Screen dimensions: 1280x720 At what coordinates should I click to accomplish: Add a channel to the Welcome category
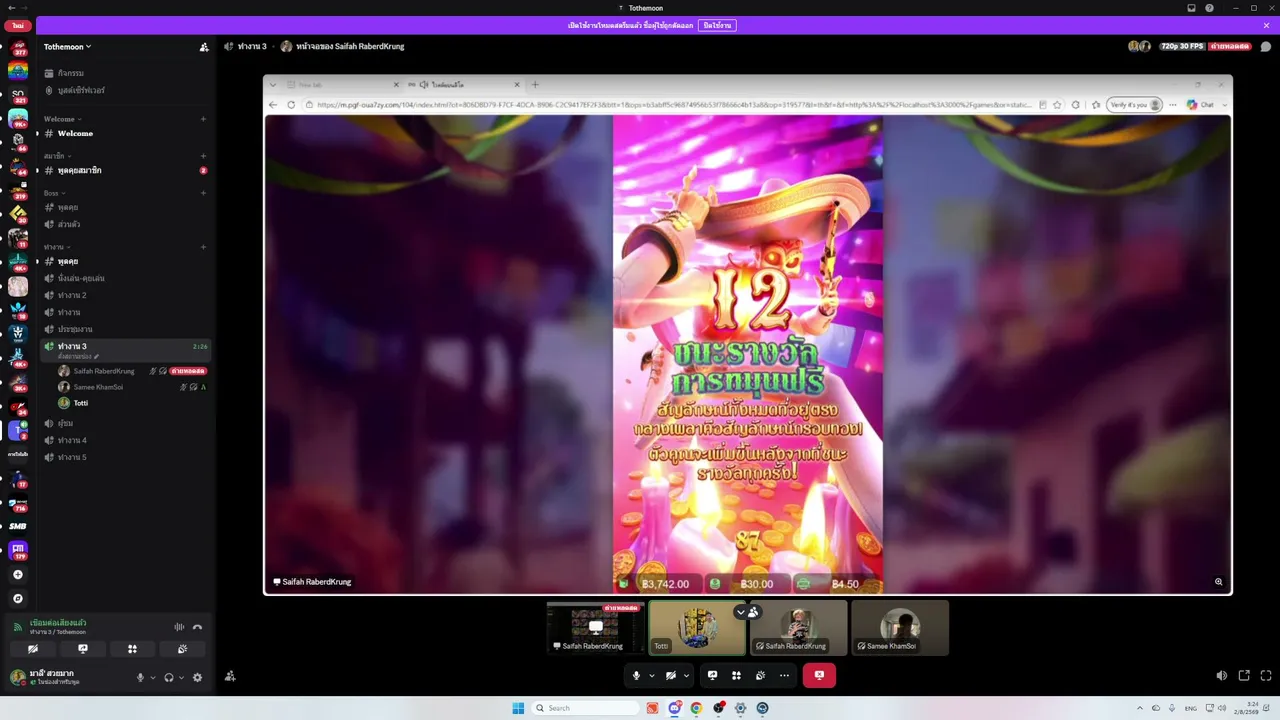tap(203, 119)
